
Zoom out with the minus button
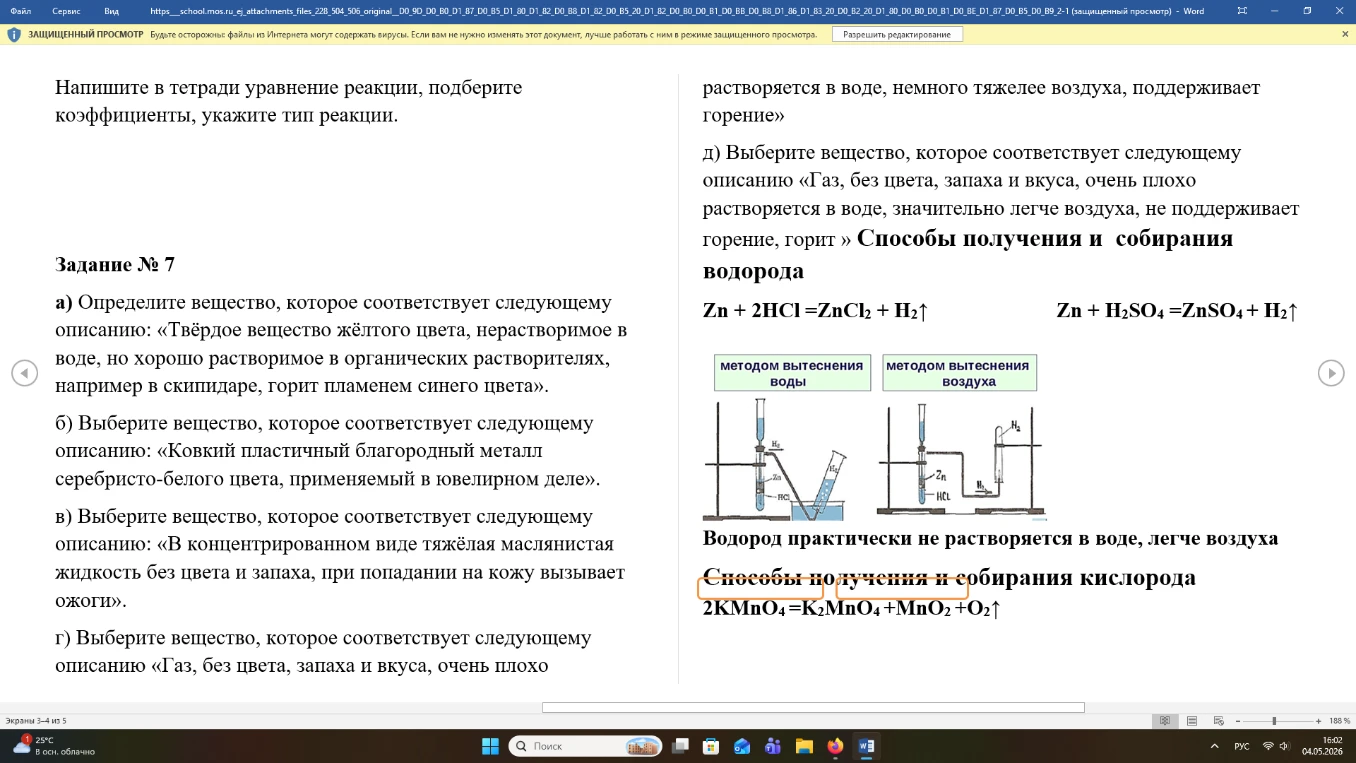1237,721
